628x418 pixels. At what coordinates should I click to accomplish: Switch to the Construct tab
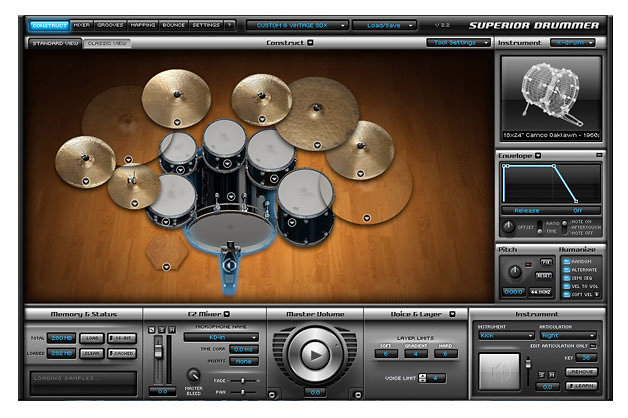click(x=49, y=25)
